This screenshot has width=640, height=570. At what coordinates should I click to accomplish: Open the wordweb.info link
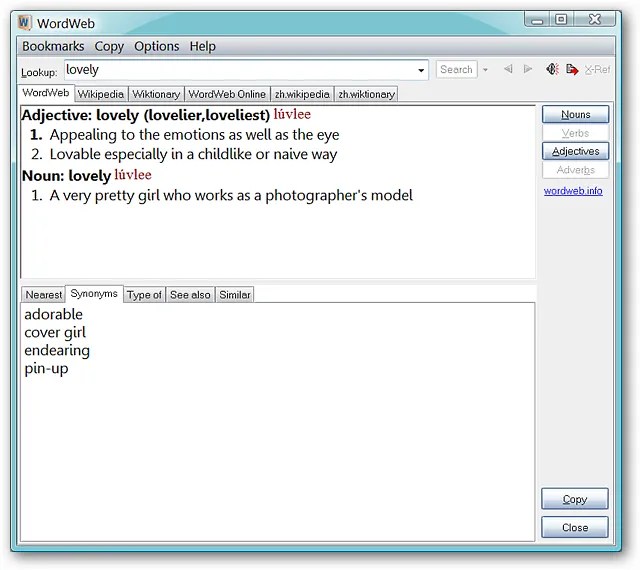tap(573, 191)
